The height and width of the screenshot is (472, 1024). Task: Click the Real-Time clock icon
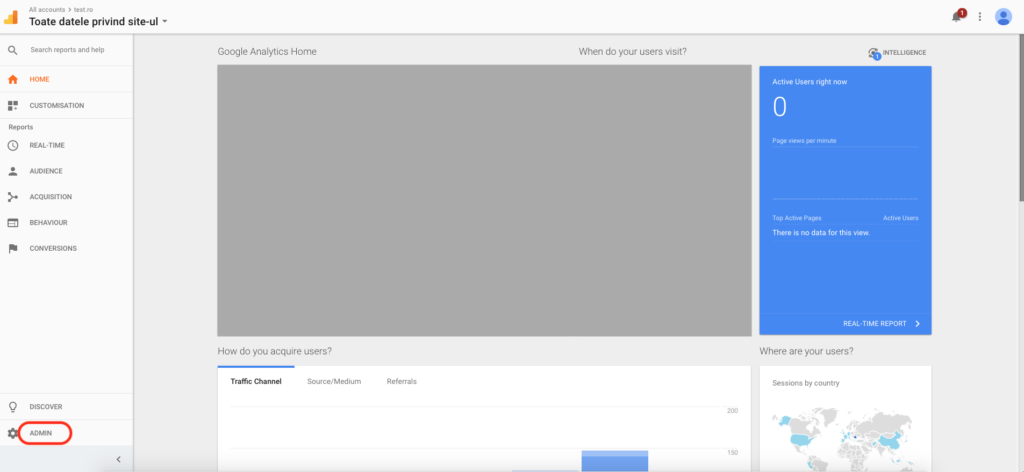tap(13, 145)
